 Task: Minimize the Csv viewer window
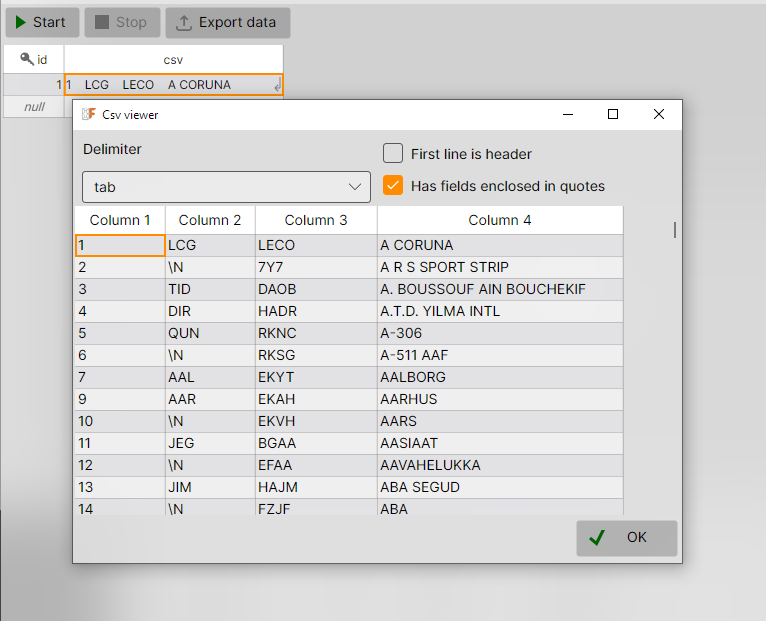(x=568, y=114)
